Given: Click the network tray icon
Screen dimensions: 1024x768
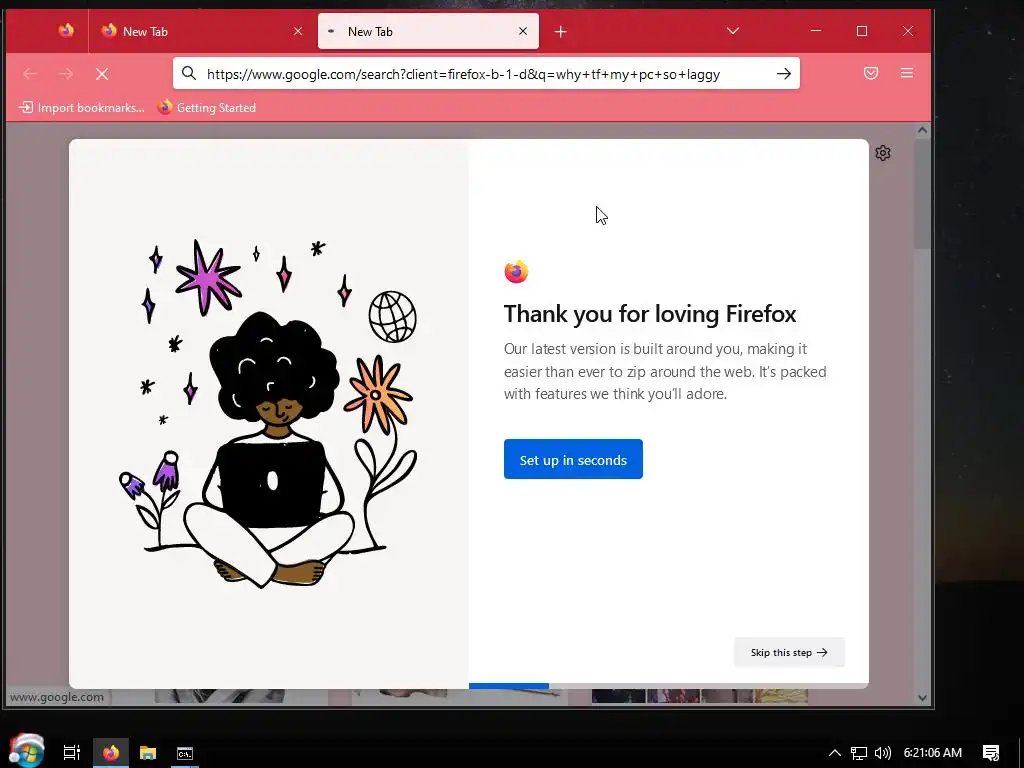Looking at the screenshot, I should (x=859, y=753).
